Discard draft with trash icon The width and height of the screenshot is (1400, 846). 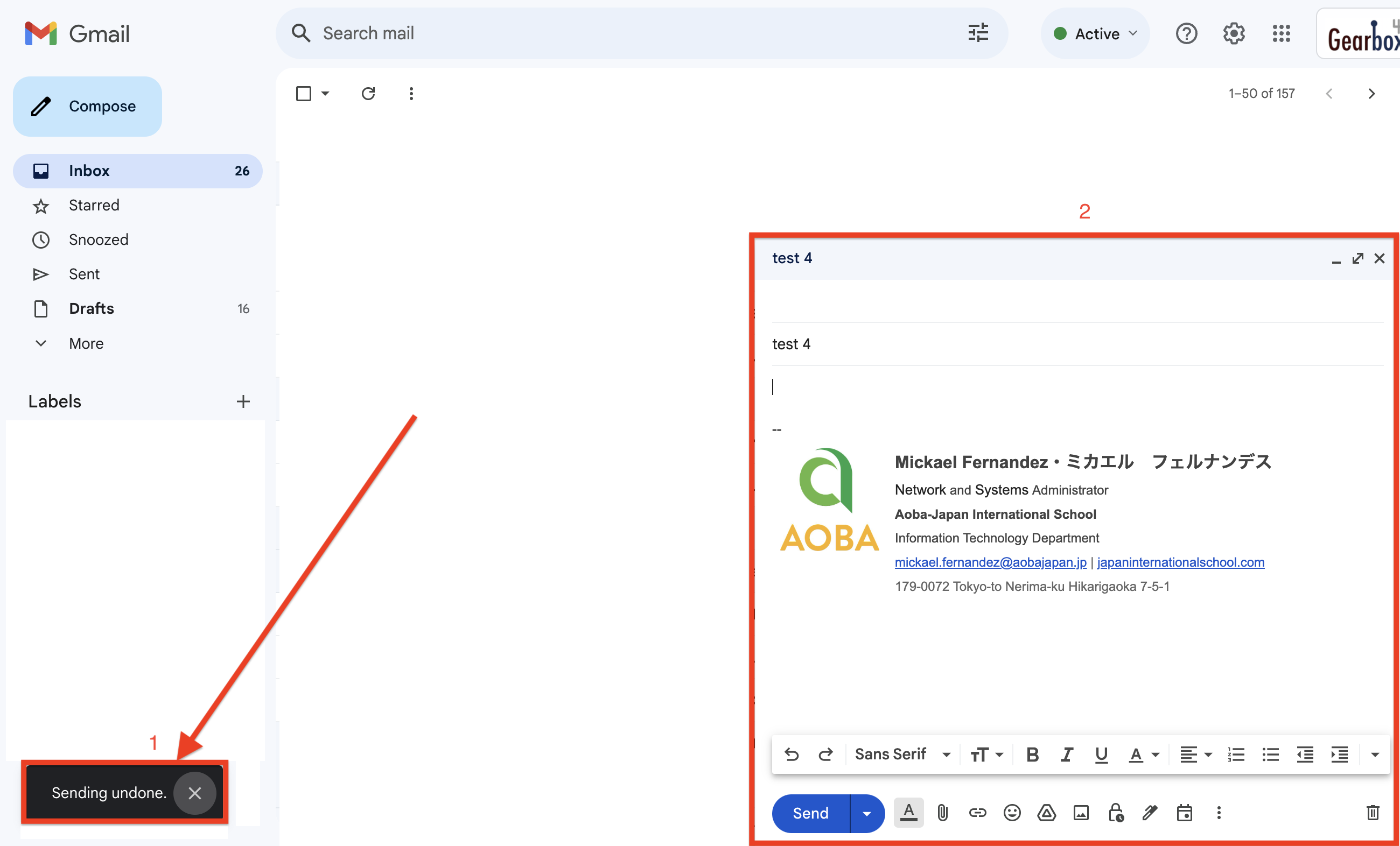[1373, 813]
